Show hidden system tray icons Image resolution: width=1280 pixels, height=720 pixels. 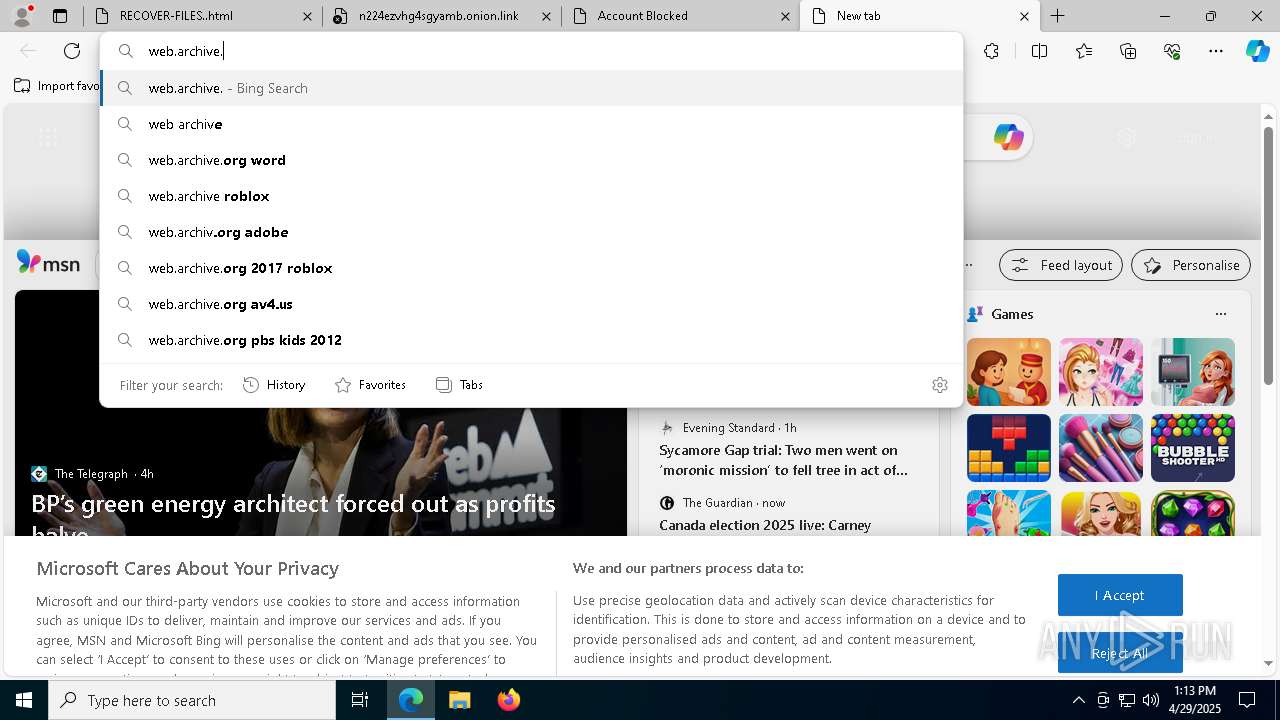[x=1078, y=700]
